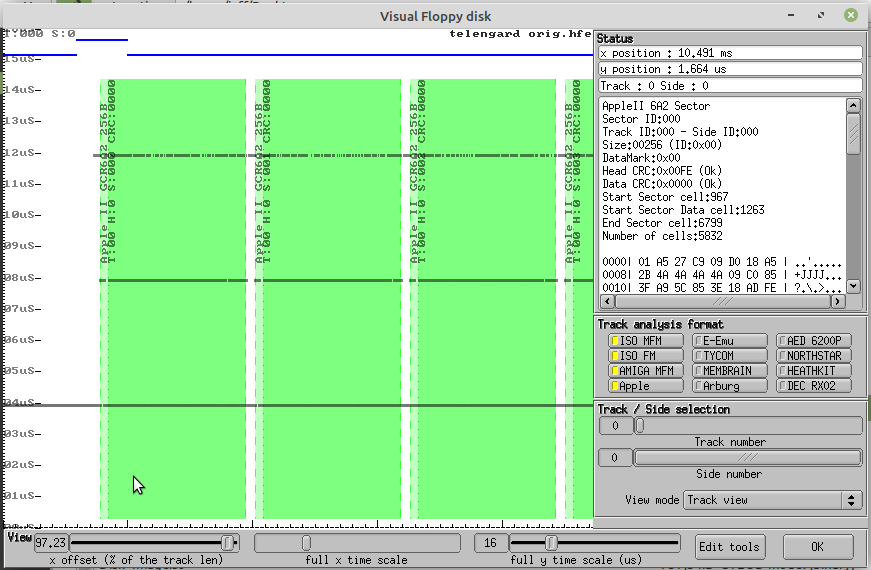Enable MEMBRAIN track analysis

tap(729, 371)
